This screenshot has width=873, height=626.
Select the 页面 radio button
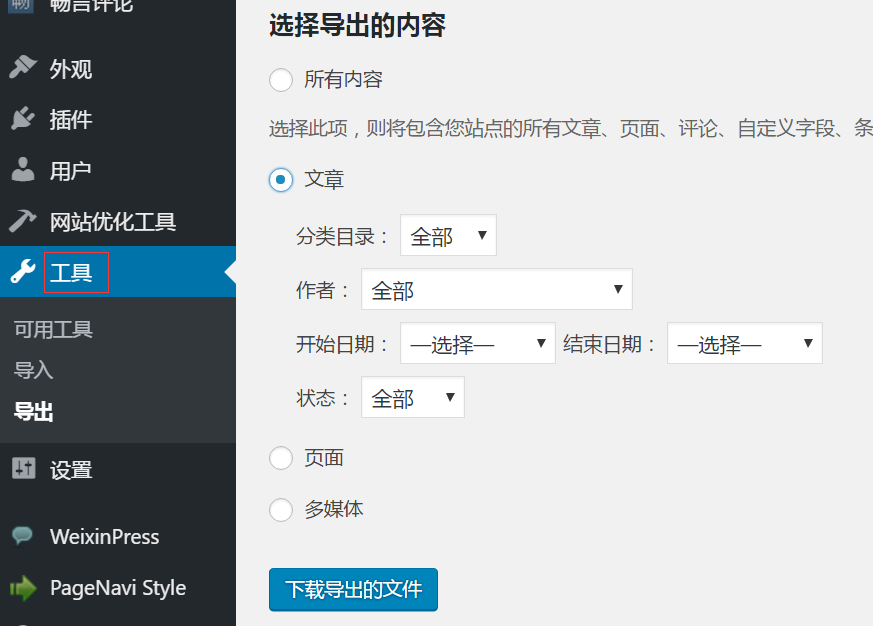point(281,458)
